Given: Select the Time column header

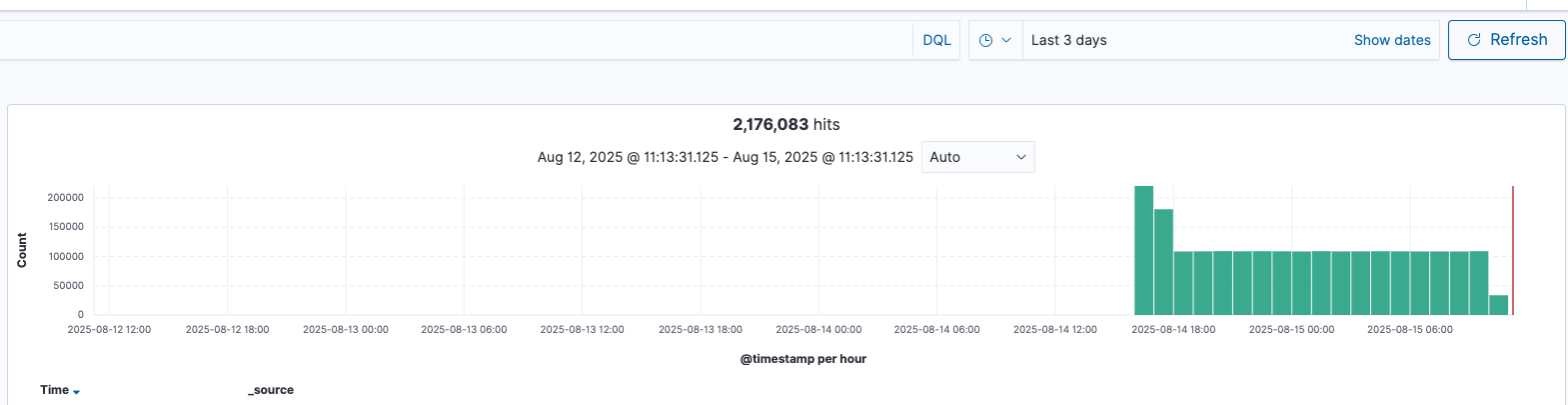Looking at the screenshot, I should (54, 390).
